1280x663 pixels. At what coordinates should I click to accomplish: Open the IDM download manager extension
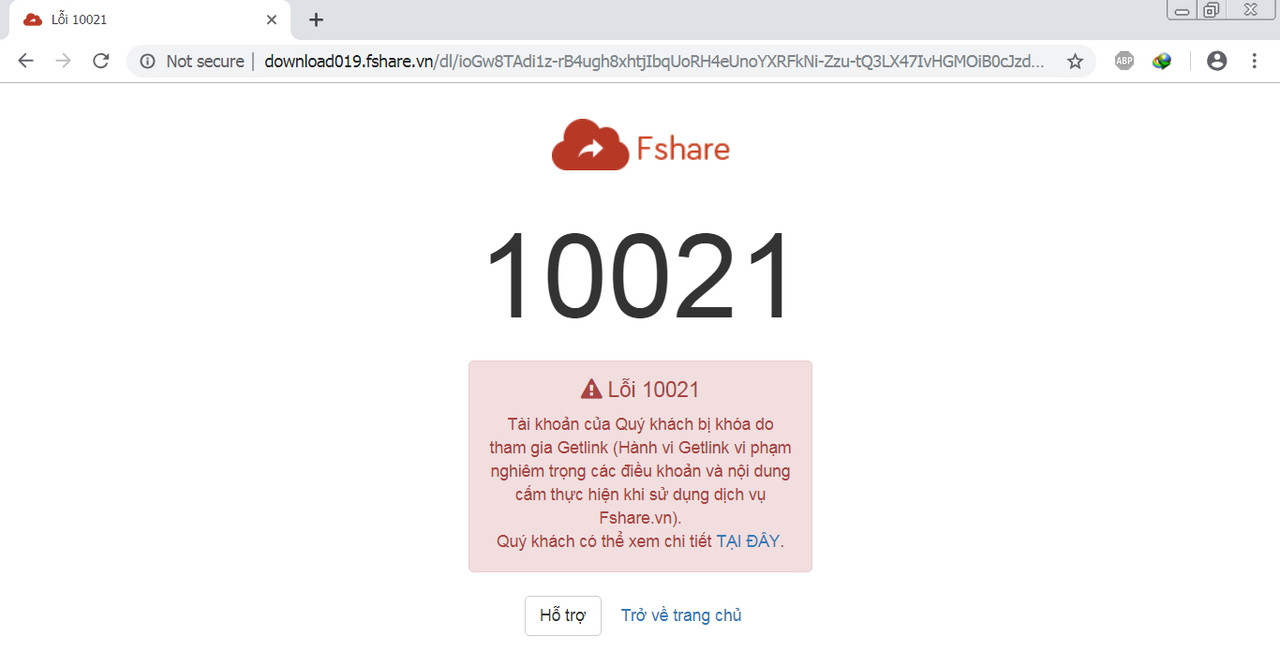coord(1161,61)
